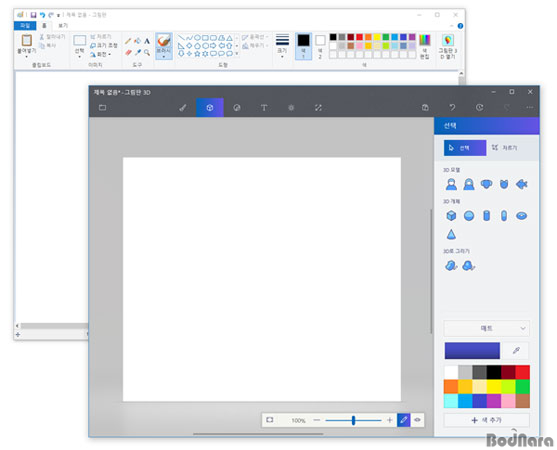557x450 pixels.
Task: Click 색 편집 edit colors button in Paint
Action: tap(424, 46)
